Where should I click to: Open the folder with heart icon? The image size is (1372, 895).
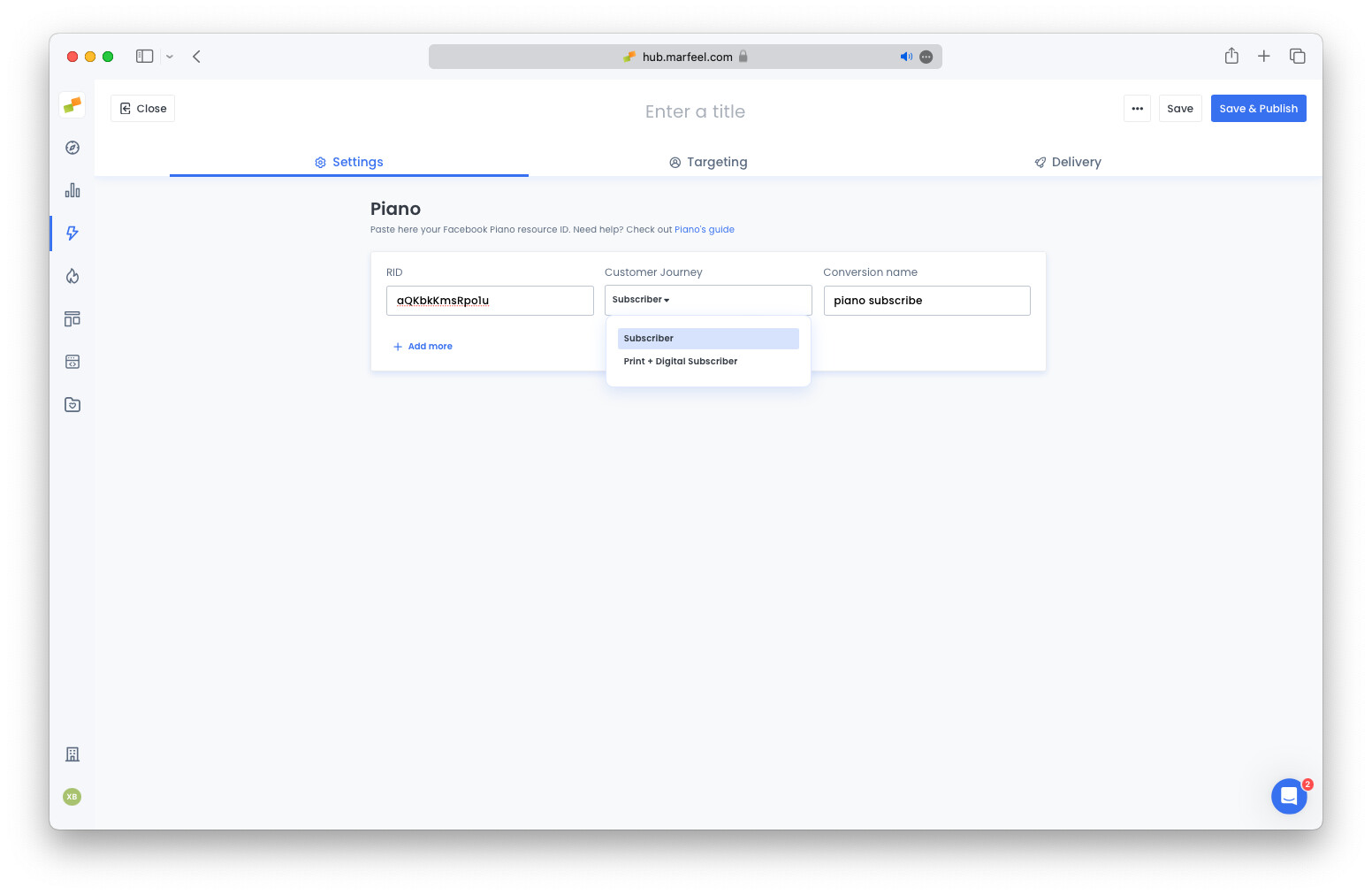[72, 404]
